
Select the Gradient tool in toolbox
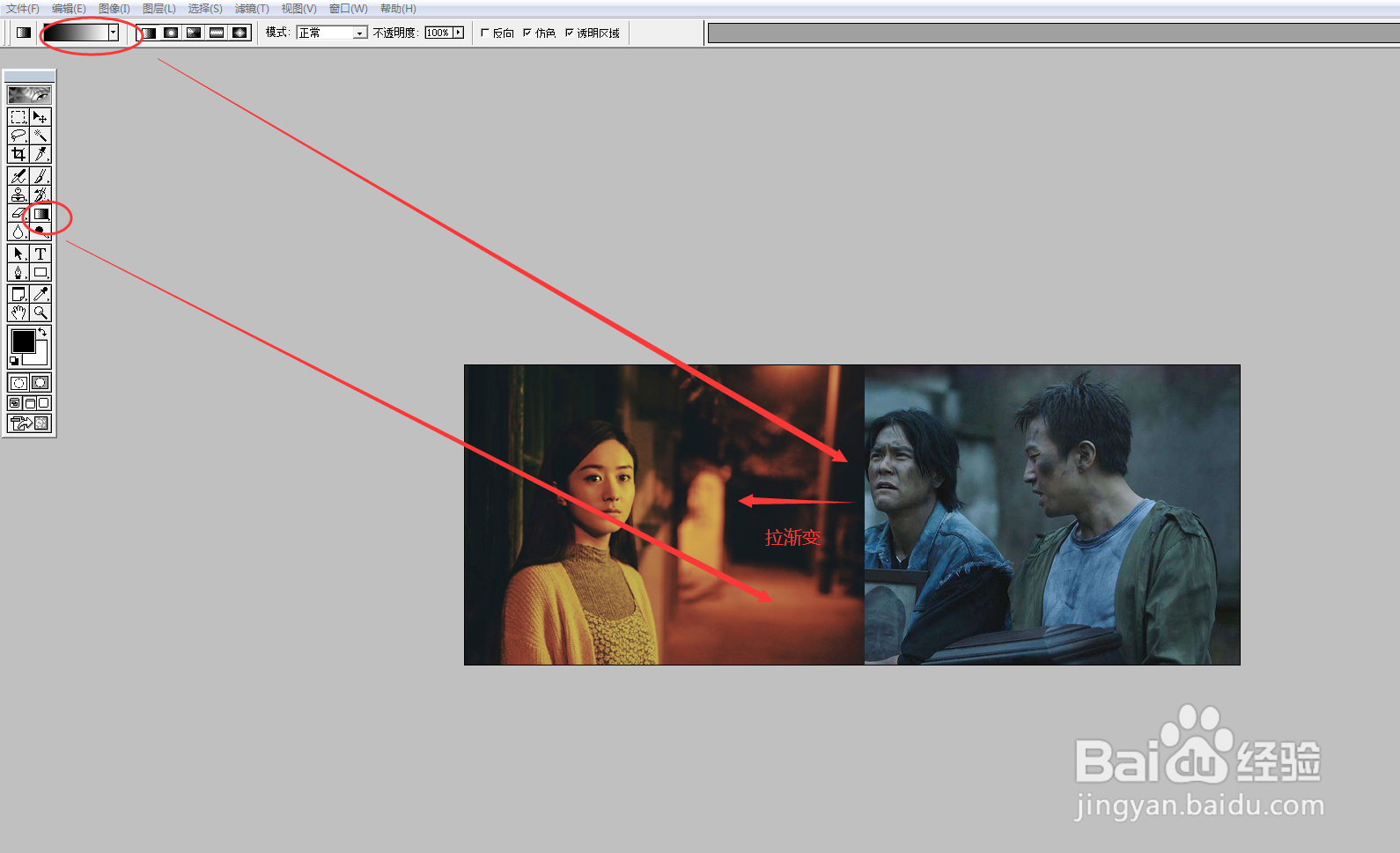[x=41, y=213]
